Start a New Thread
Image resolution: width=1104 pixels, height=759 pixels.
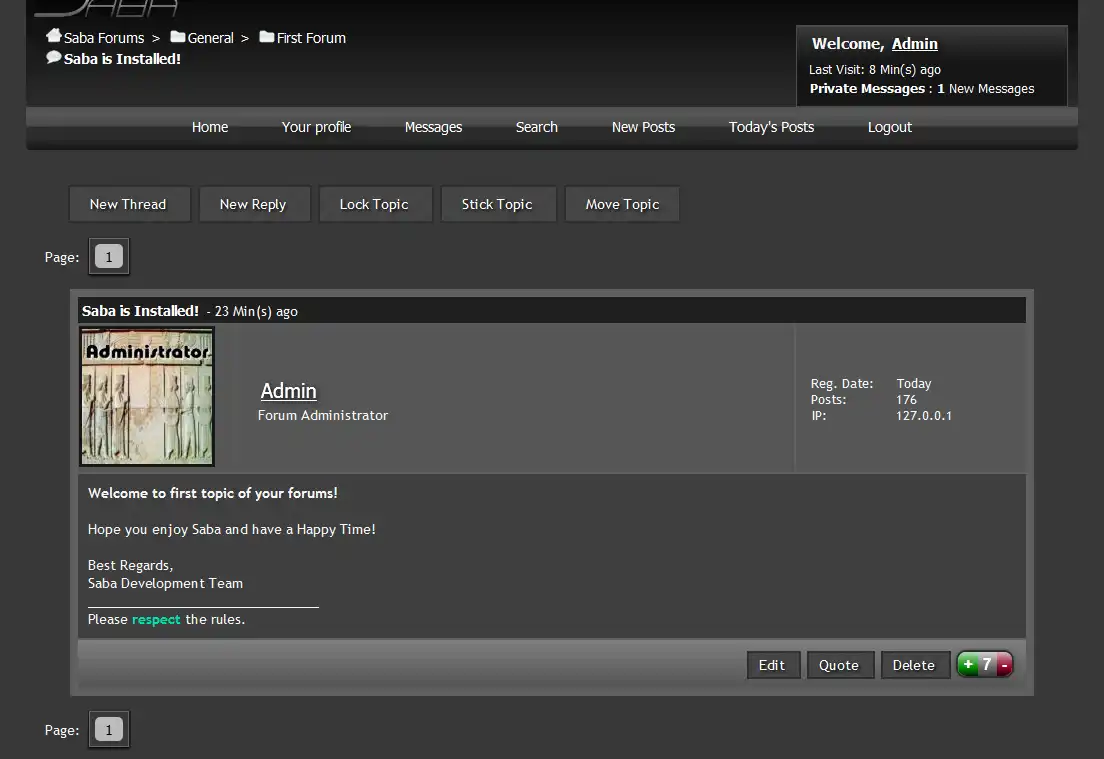(x=130, y=204)
